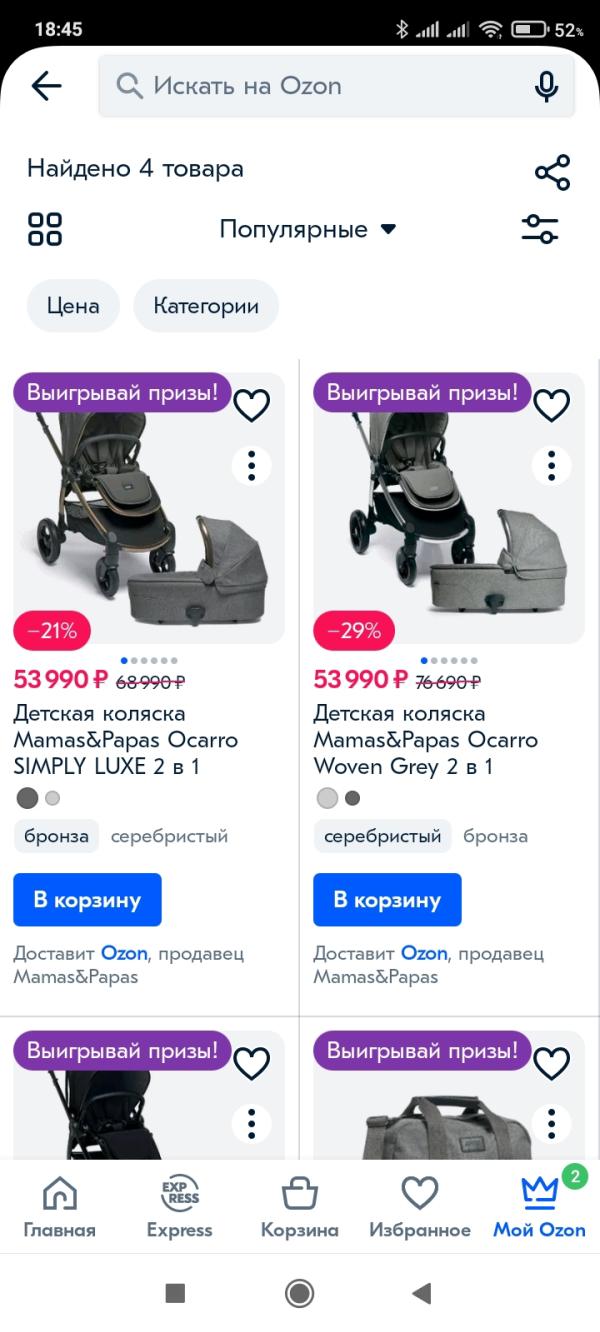The height and width of the screenshot is (1332, 600).
Task: Open the Популярные sort dropdown
Action: point(308,229)
